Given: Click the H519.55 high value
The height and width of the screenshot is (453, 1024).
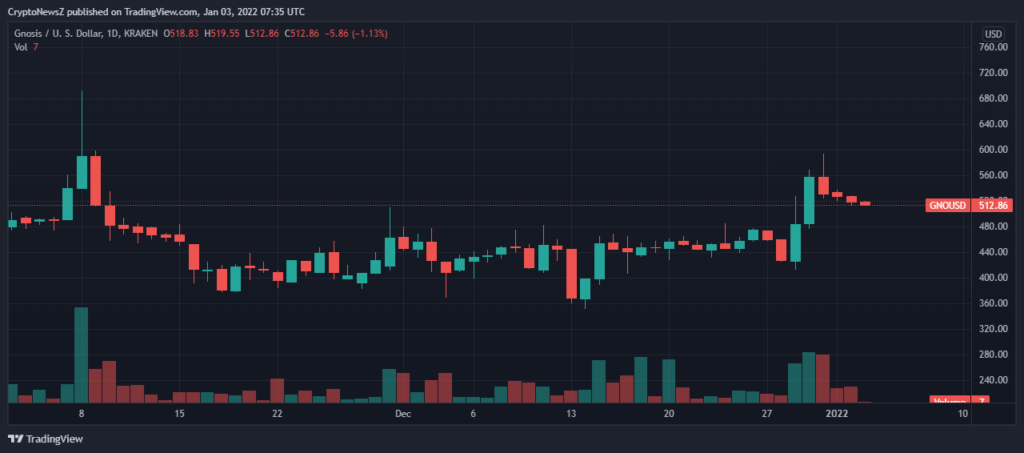Looking at the screenshot, I should pos(222,33).
